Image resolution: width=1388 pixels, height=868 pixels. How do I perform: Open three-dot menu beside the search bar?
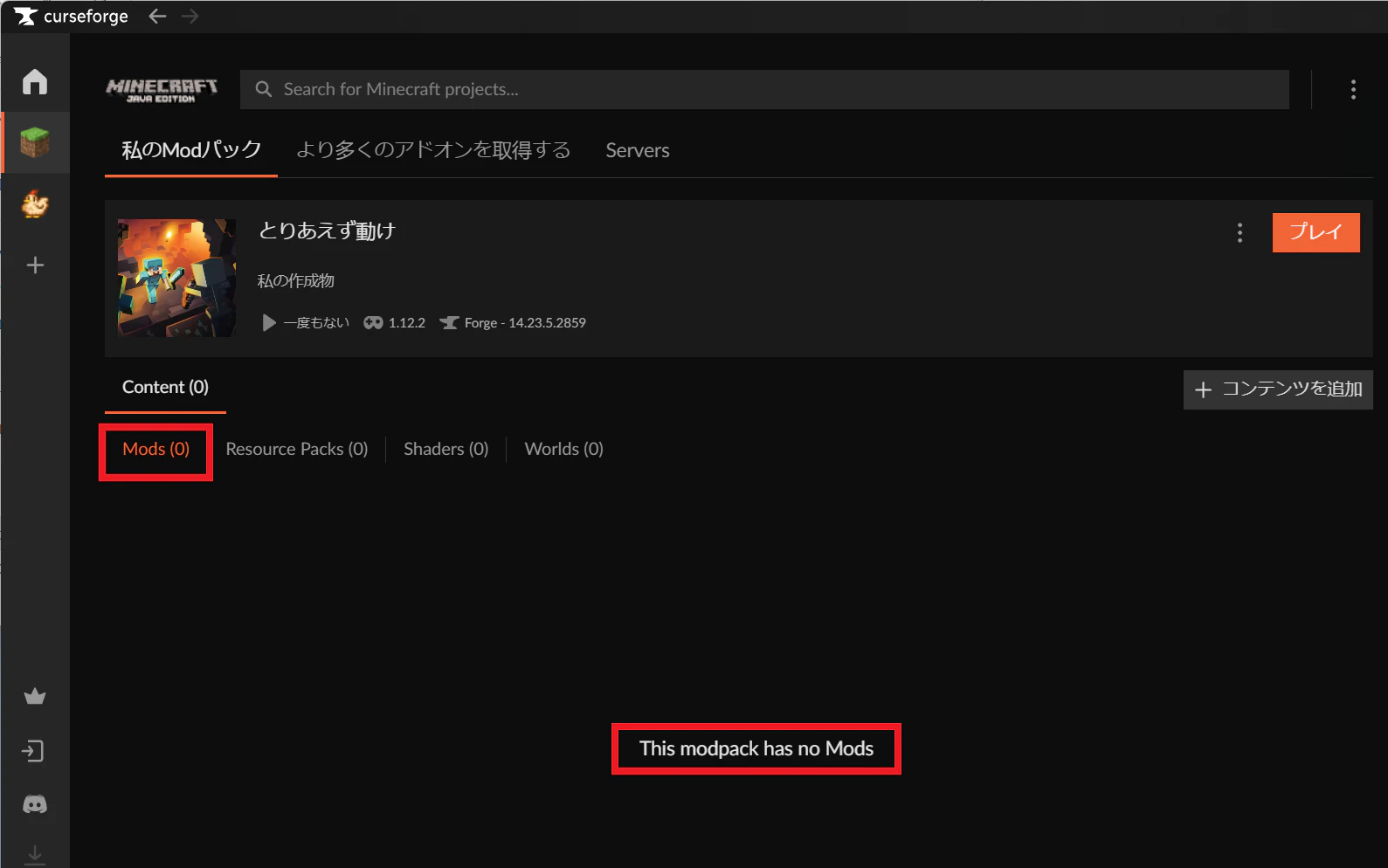click(x=1353, y=89)
